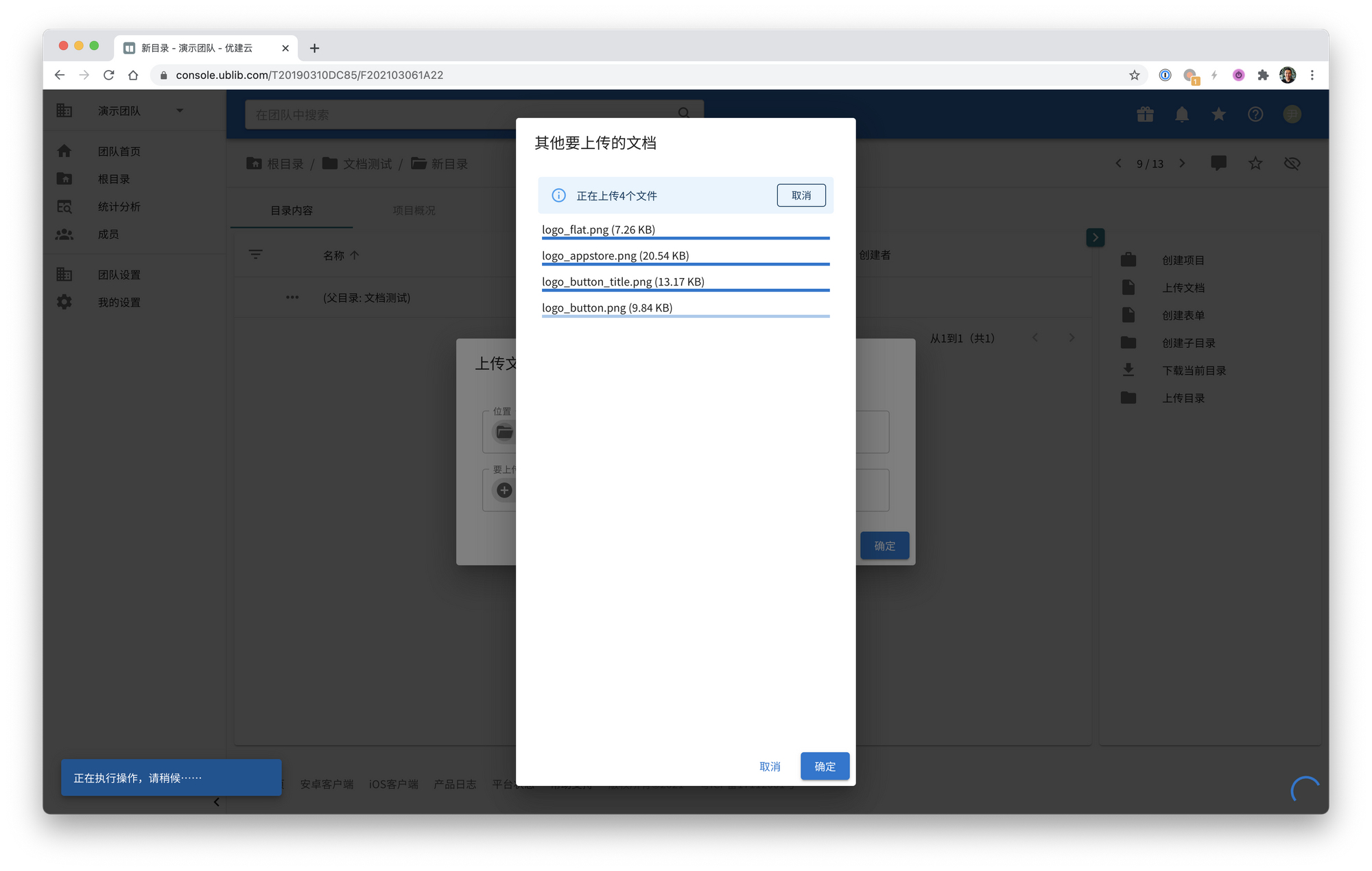Click the gift icon in the header
Viewport: 1372px width, 871px height.
click(1145, 115)
